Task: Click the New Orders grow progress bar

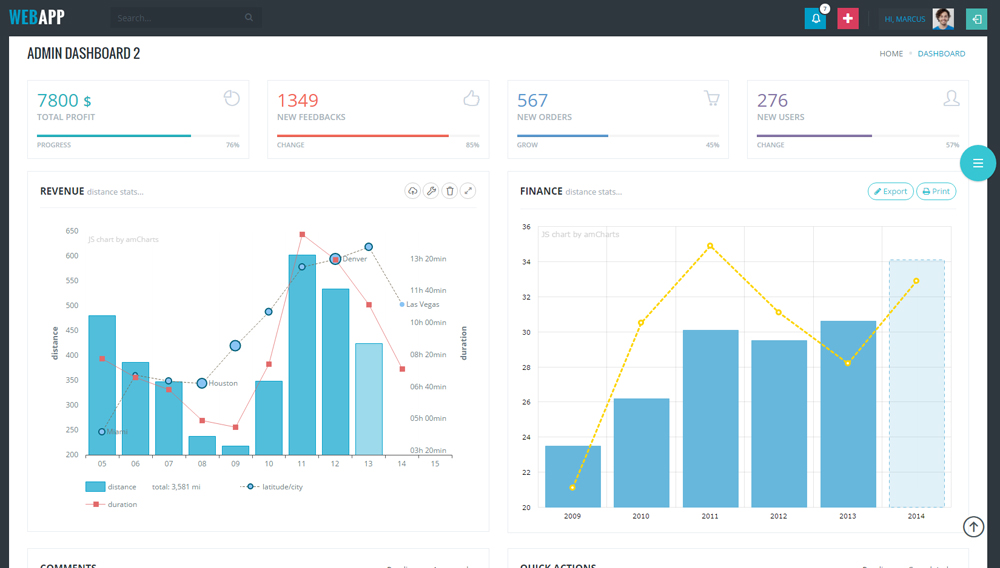Action: (618, 136)
